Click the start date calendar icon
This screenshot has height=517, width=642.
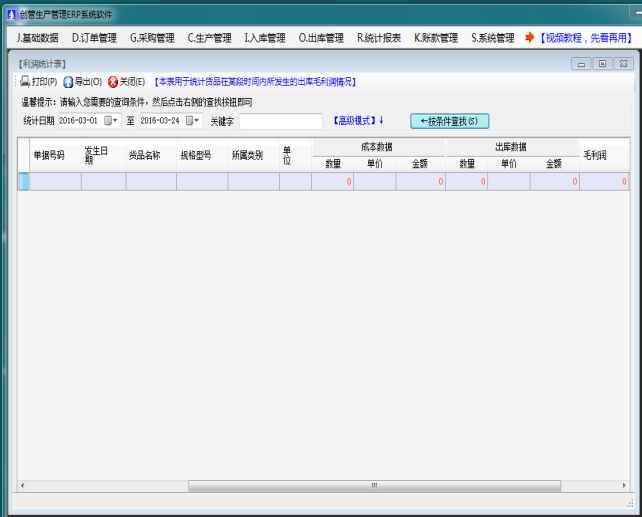[108, 121]
